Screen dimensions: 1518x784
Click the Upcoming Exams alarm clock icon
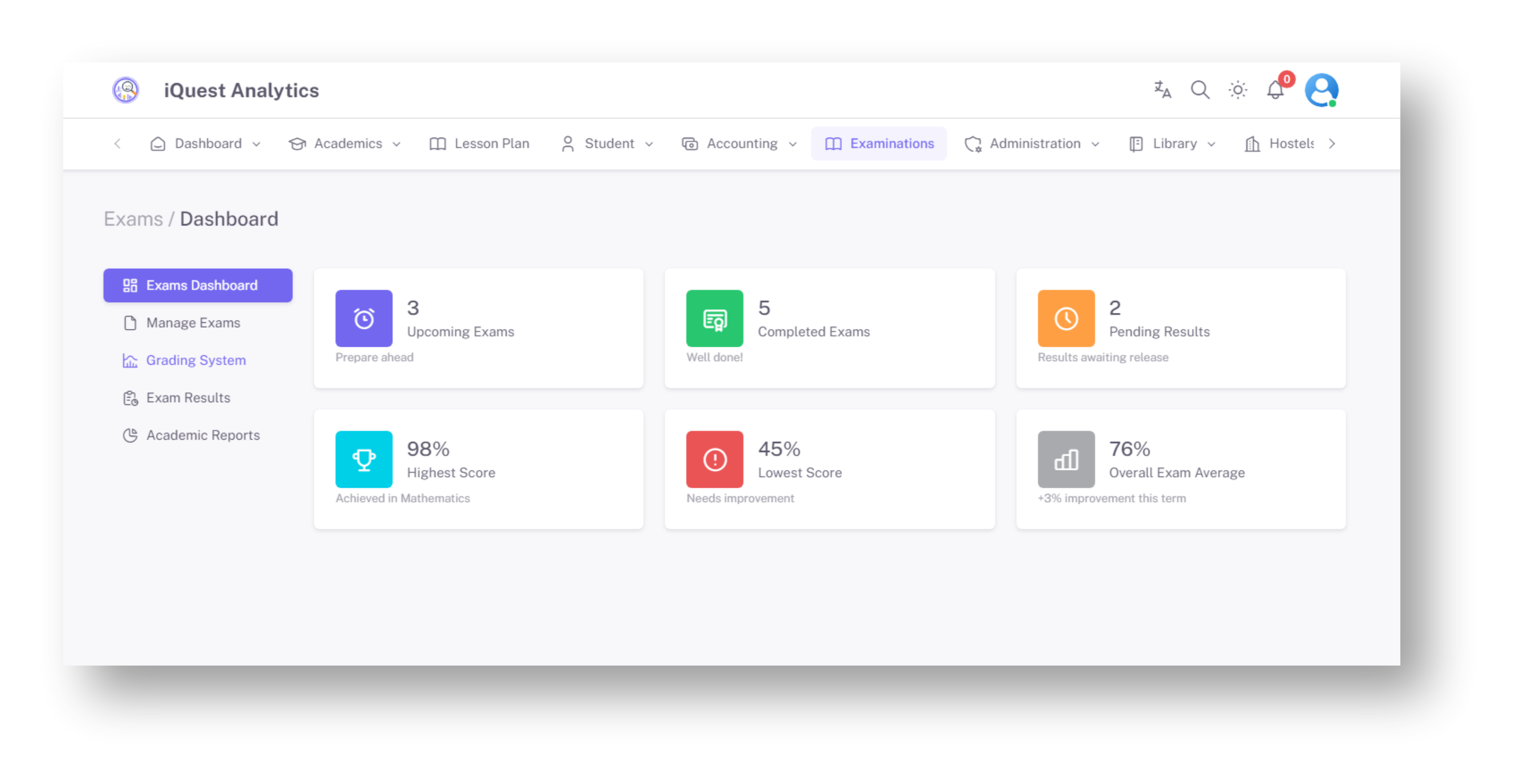tap(364, 318)
